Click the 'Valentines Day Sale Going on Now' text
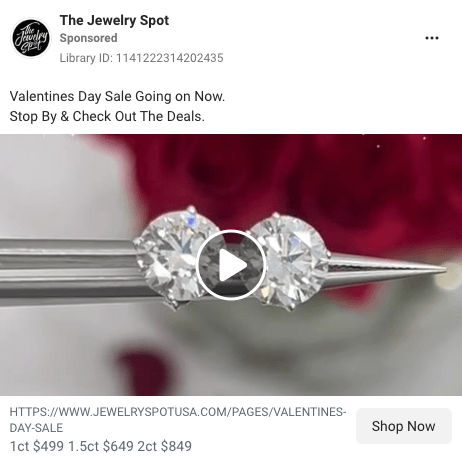Screen dimensions: 462x473 click(x=117, y=96)
